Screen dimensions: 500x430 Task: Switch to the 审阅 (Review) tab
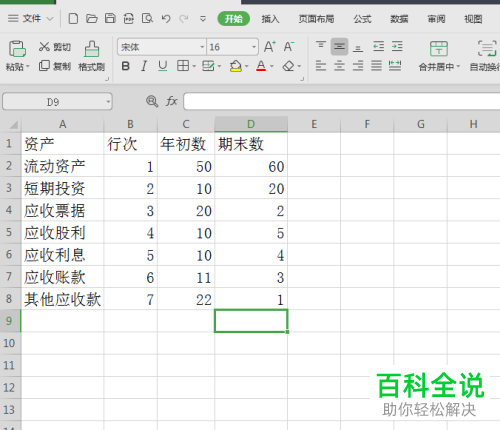[x=436, y=19]
